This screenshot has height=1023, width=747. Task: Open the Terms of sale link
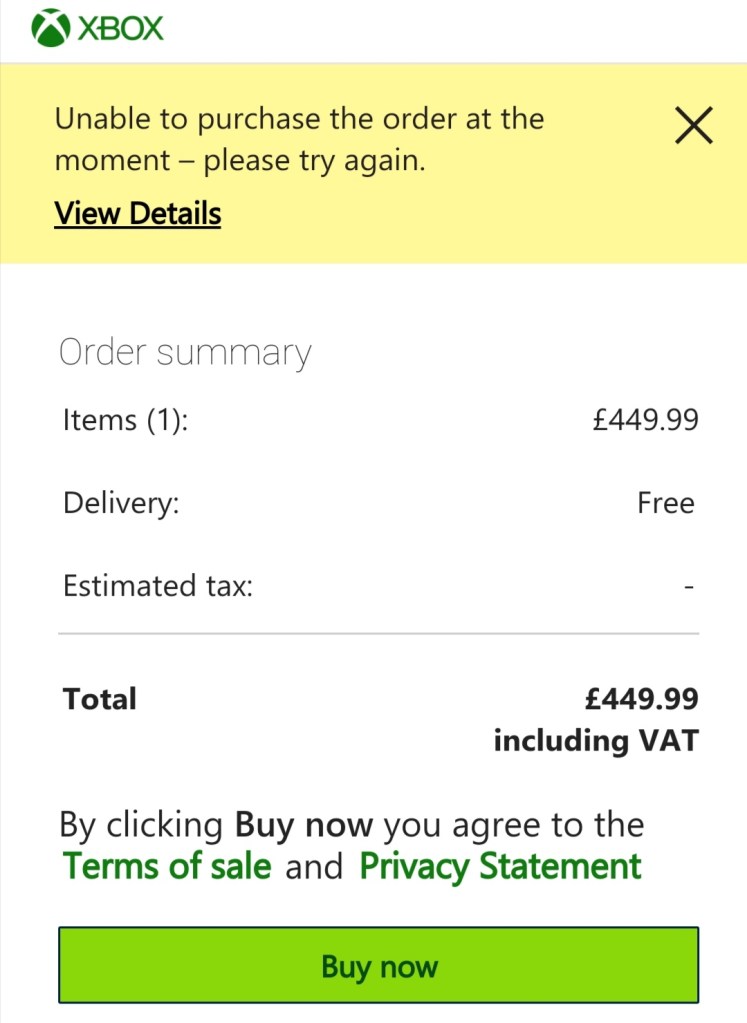point(167,866)
